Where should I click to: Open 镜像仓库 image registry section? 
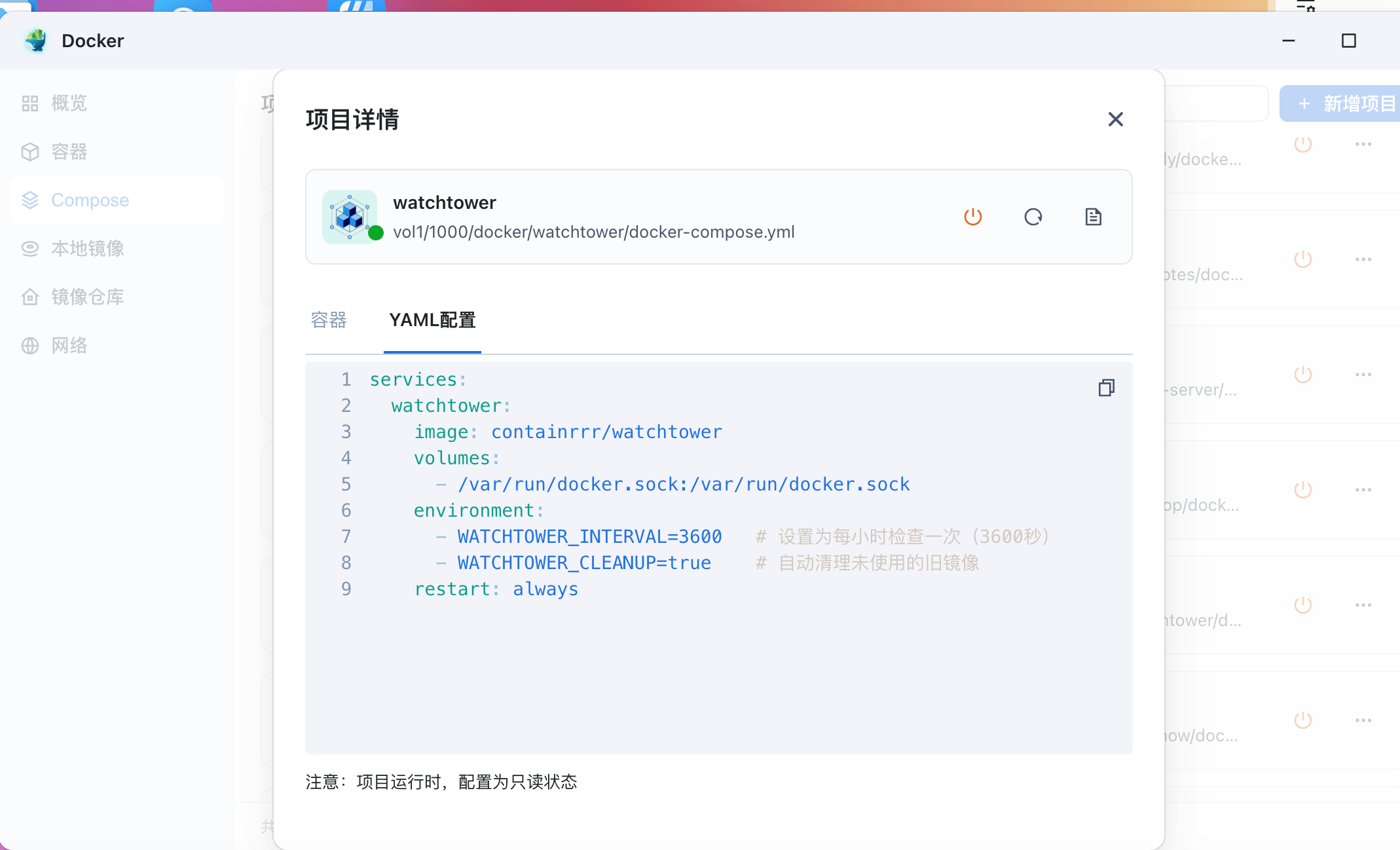(x=87, y=297)
